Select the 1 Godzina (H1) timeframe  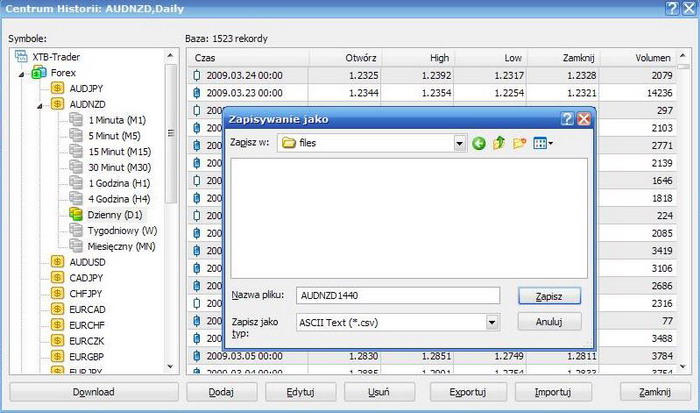[x=119, y=183]
